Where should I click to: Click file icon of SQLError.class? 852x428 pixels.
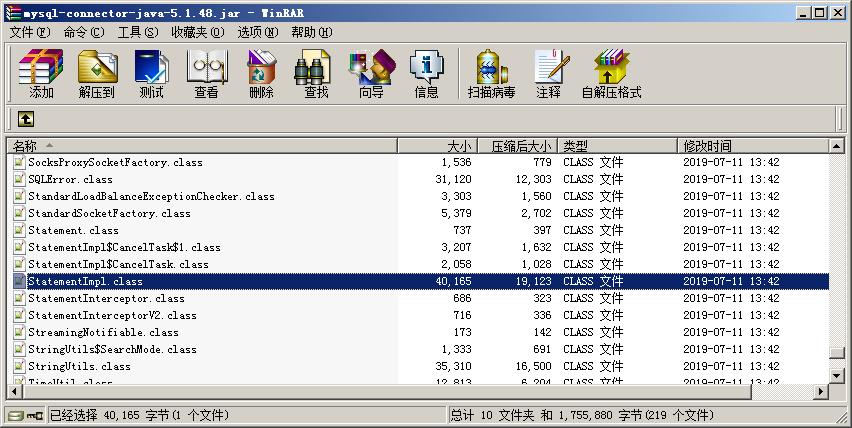(x=19, y=179)
